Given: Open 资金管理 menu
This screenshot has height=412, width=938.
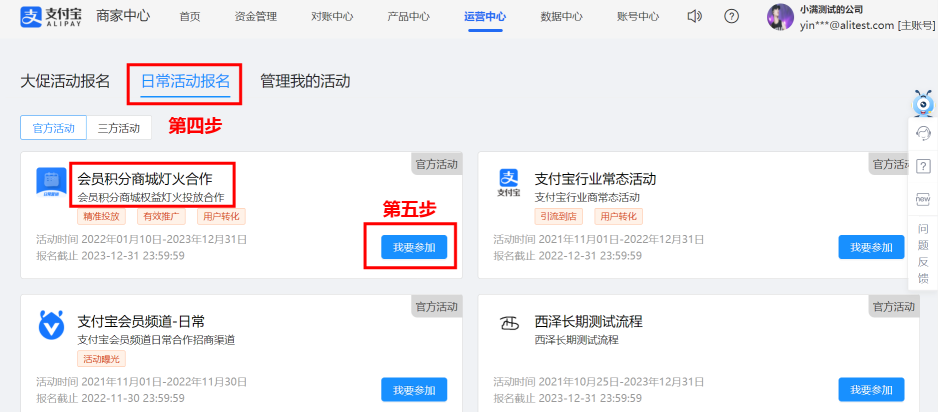Looking at the screenshot, I should click(x=255, y=17).
